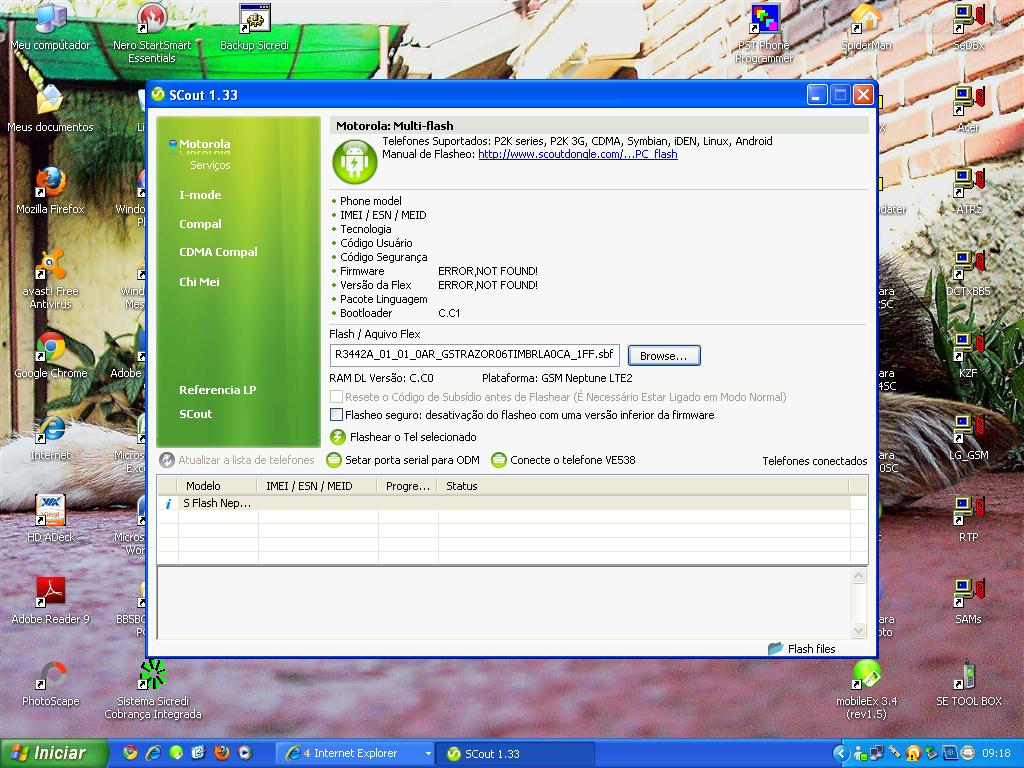The image size is (1024, 768).
Task: Open the HD ADeck desktop icon
Action: click(50, 519)
